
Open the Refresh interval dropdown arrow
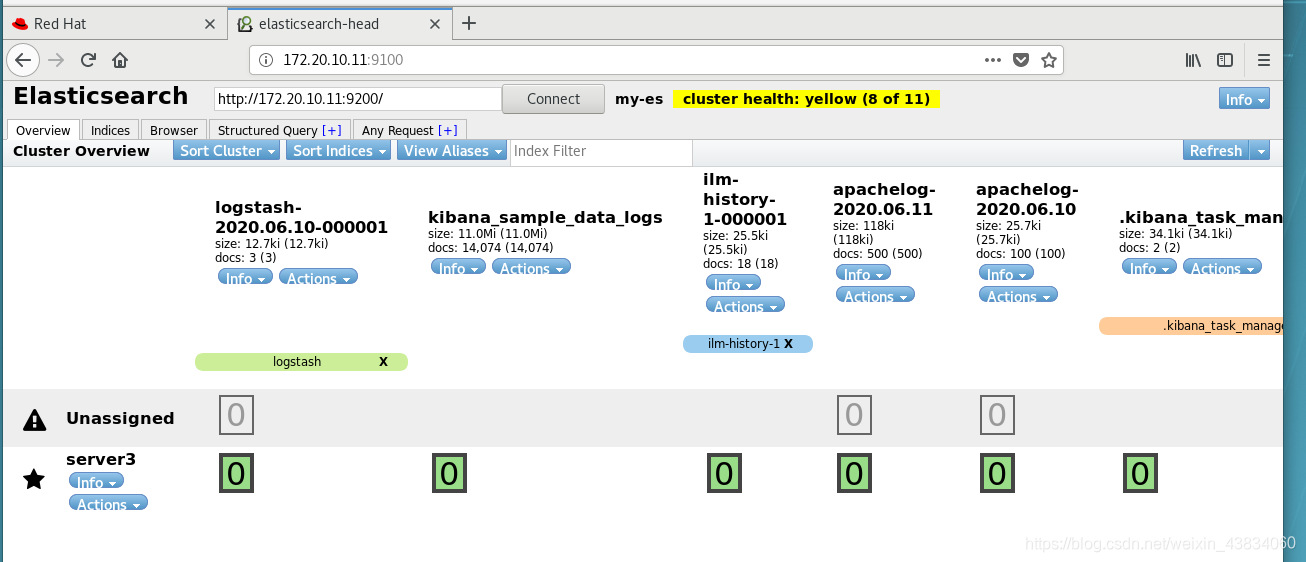click(x=1260, y=151)
